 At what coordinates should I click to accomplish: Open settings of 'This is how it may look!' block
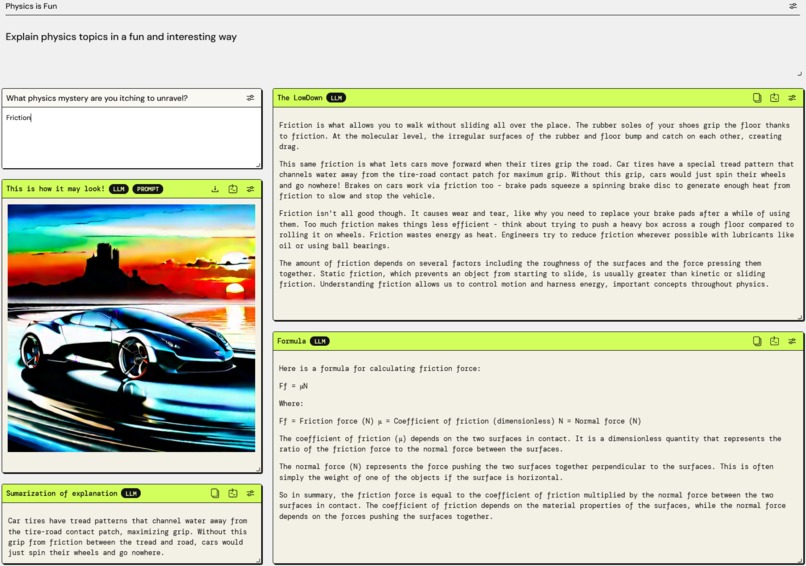point(250,189)
